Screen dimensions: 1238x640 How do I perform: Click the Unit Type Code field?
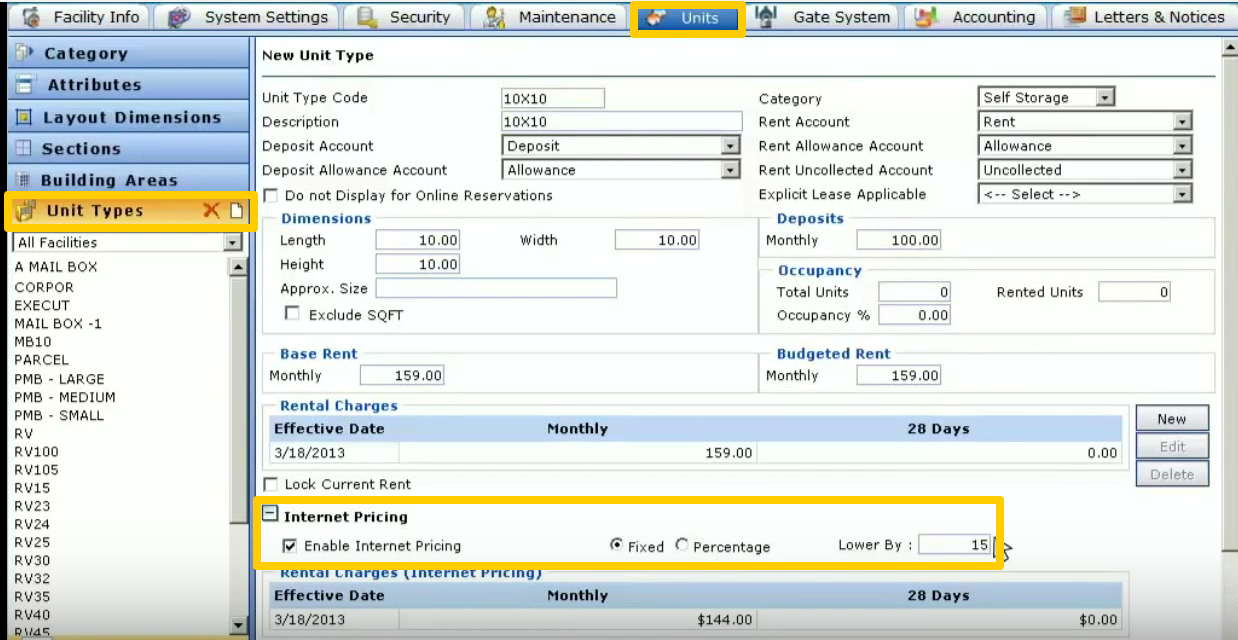(553, 98)
